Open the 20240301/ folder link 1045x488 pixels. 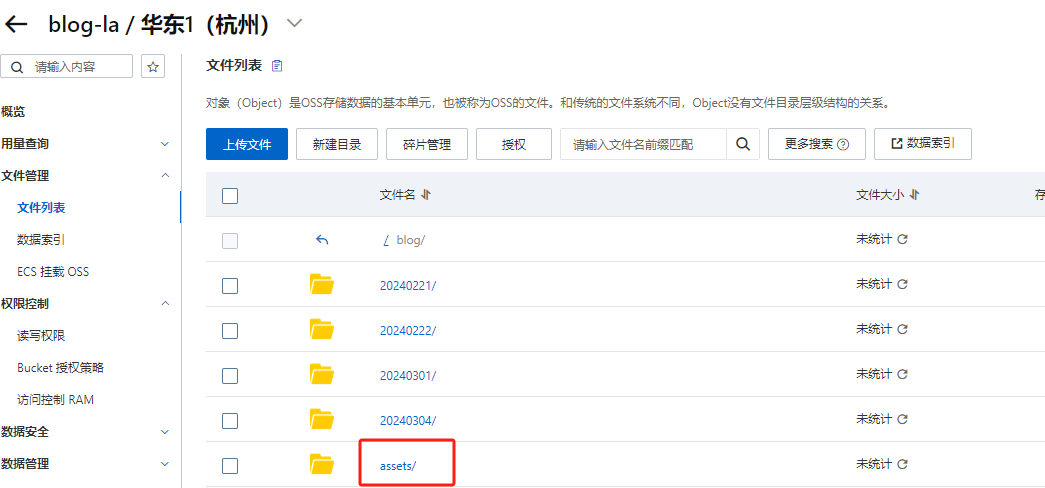click(408, 375)
